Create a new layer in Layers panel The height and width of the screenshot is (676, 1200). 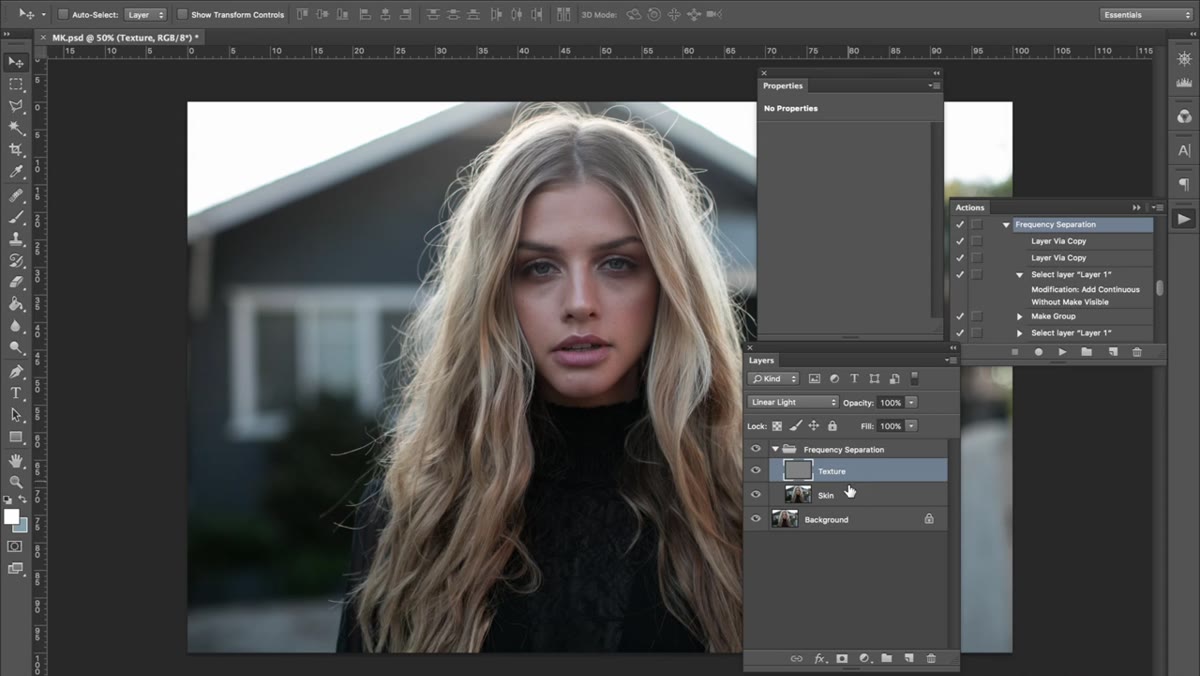click(x=909, y=659)
